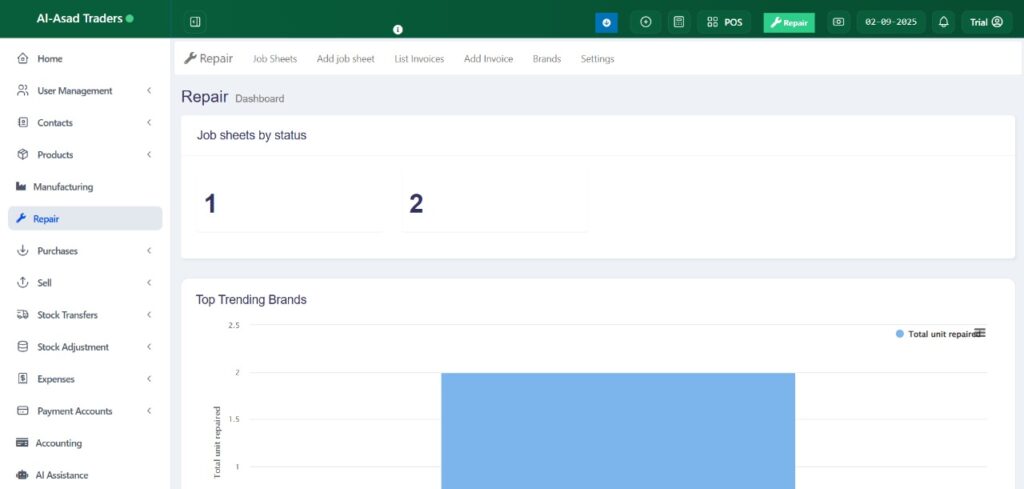Open the chart hamburger menu icon
Viewport: 1024px width, 489px height.
(x=980, y=333)
